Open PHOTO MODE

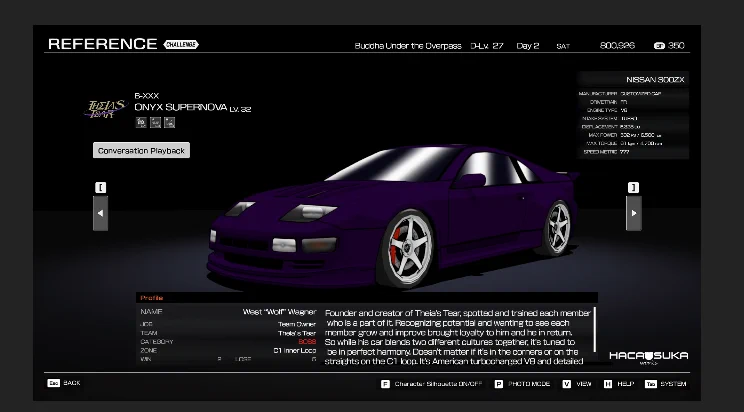tap(529, 384)
